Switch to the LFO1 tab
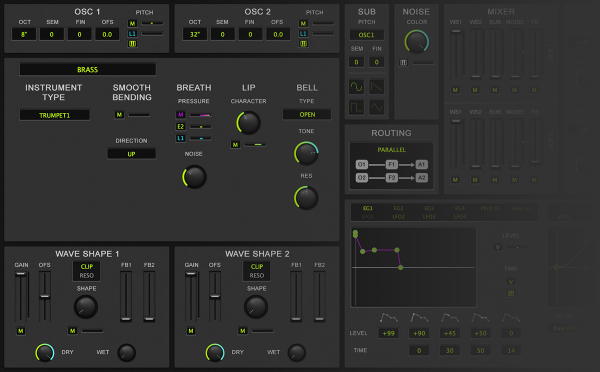Viewport: 600px width, 372px height. (368, 217)
